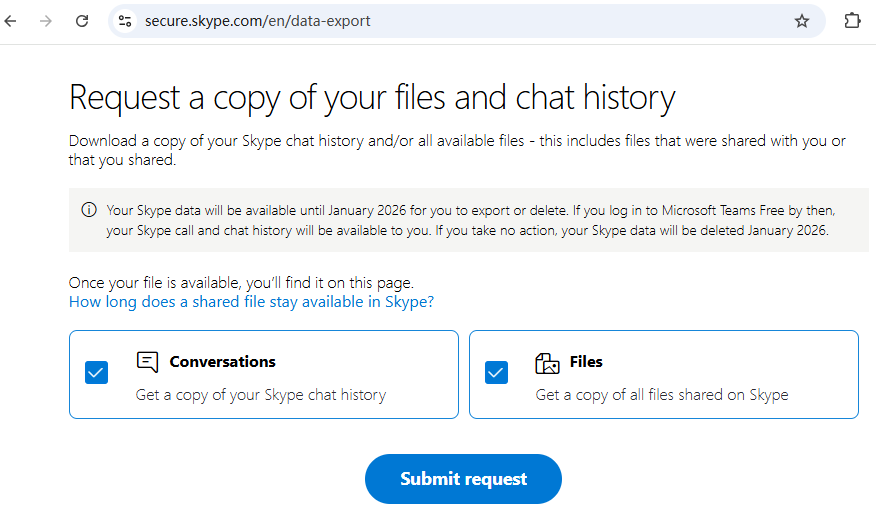Uncheck the Conversations checkbox
Image resolution: width=876 pixels, height=516 pixels.
[x=96, y=372]
